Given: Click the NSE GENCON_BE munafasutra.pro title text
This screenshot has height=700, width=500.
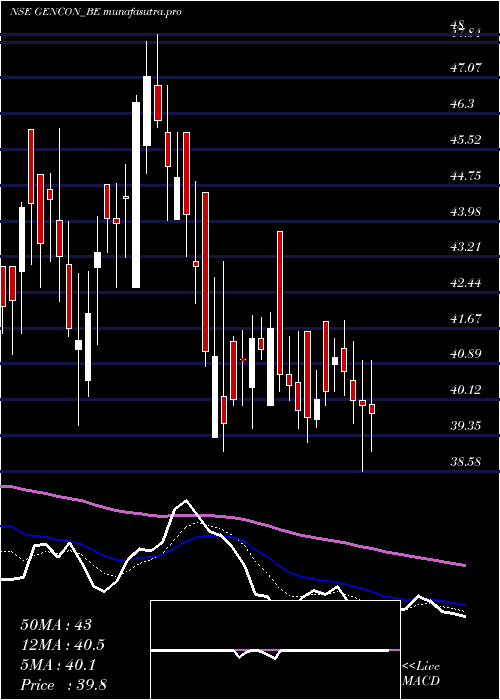Looking at the screenshot, I should [x=95, y=12].
